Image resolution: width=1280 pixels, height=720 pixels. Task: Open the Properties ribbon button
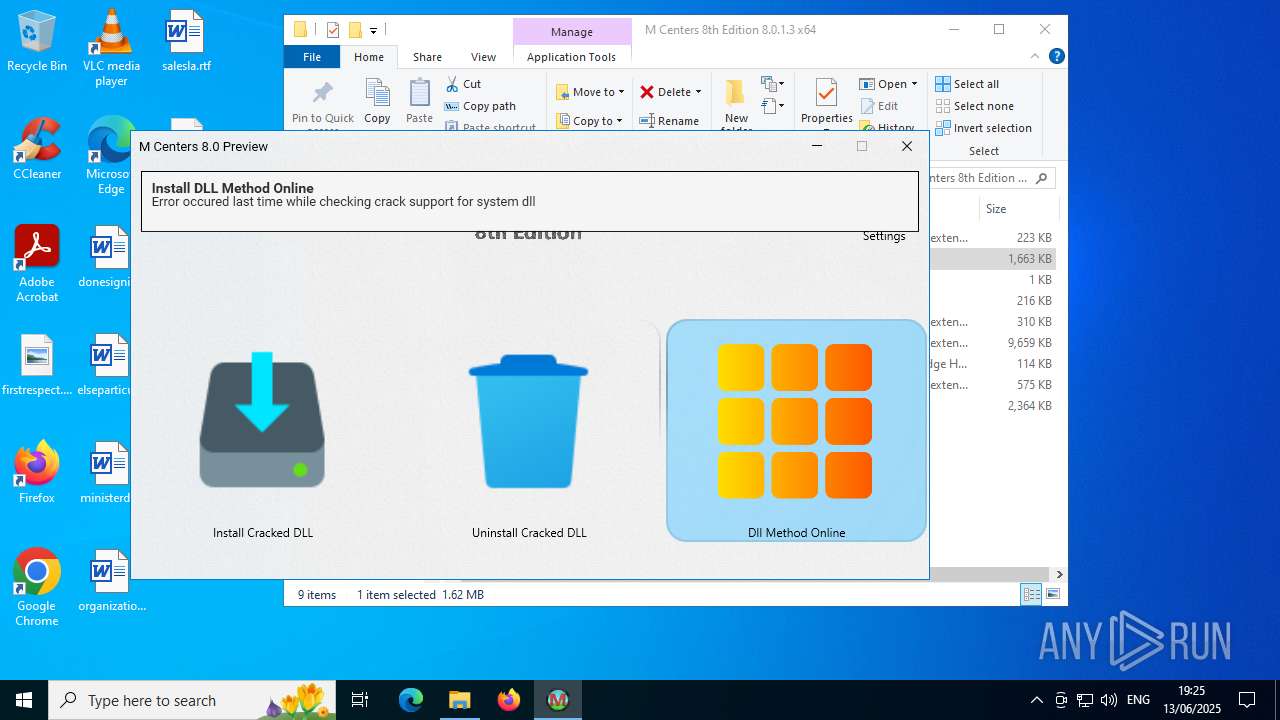(826, 101)
